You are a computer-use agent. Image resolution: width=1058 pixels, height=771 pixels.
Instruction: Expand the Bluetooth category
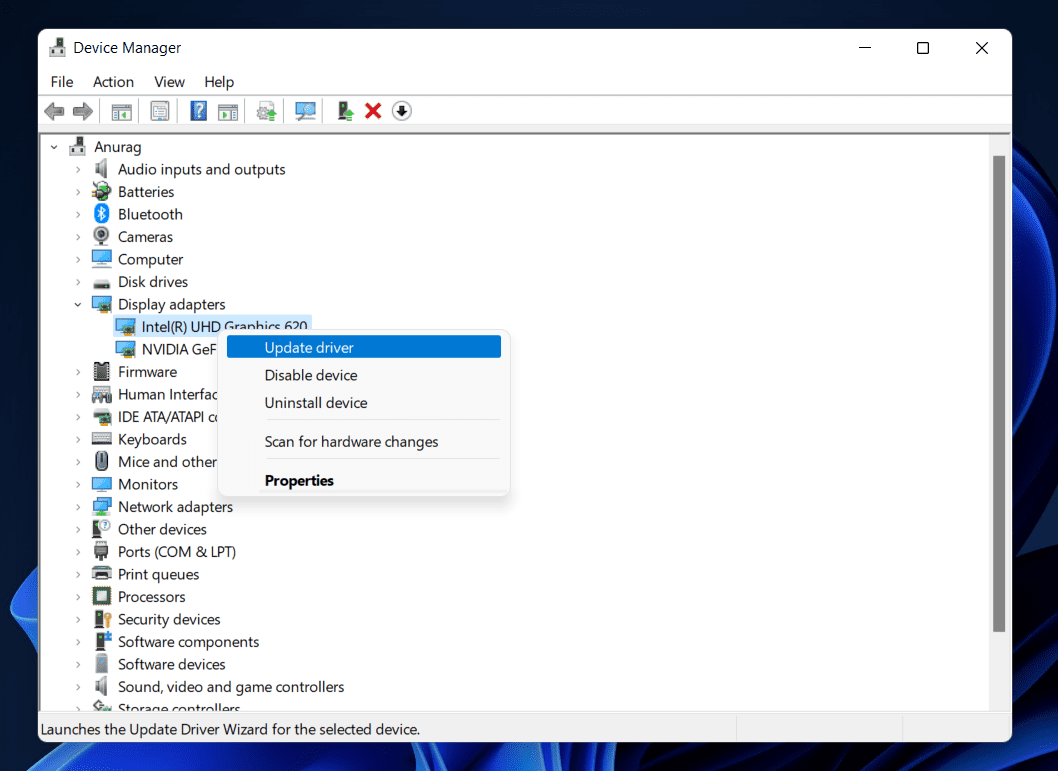click(x=78, y=215)
